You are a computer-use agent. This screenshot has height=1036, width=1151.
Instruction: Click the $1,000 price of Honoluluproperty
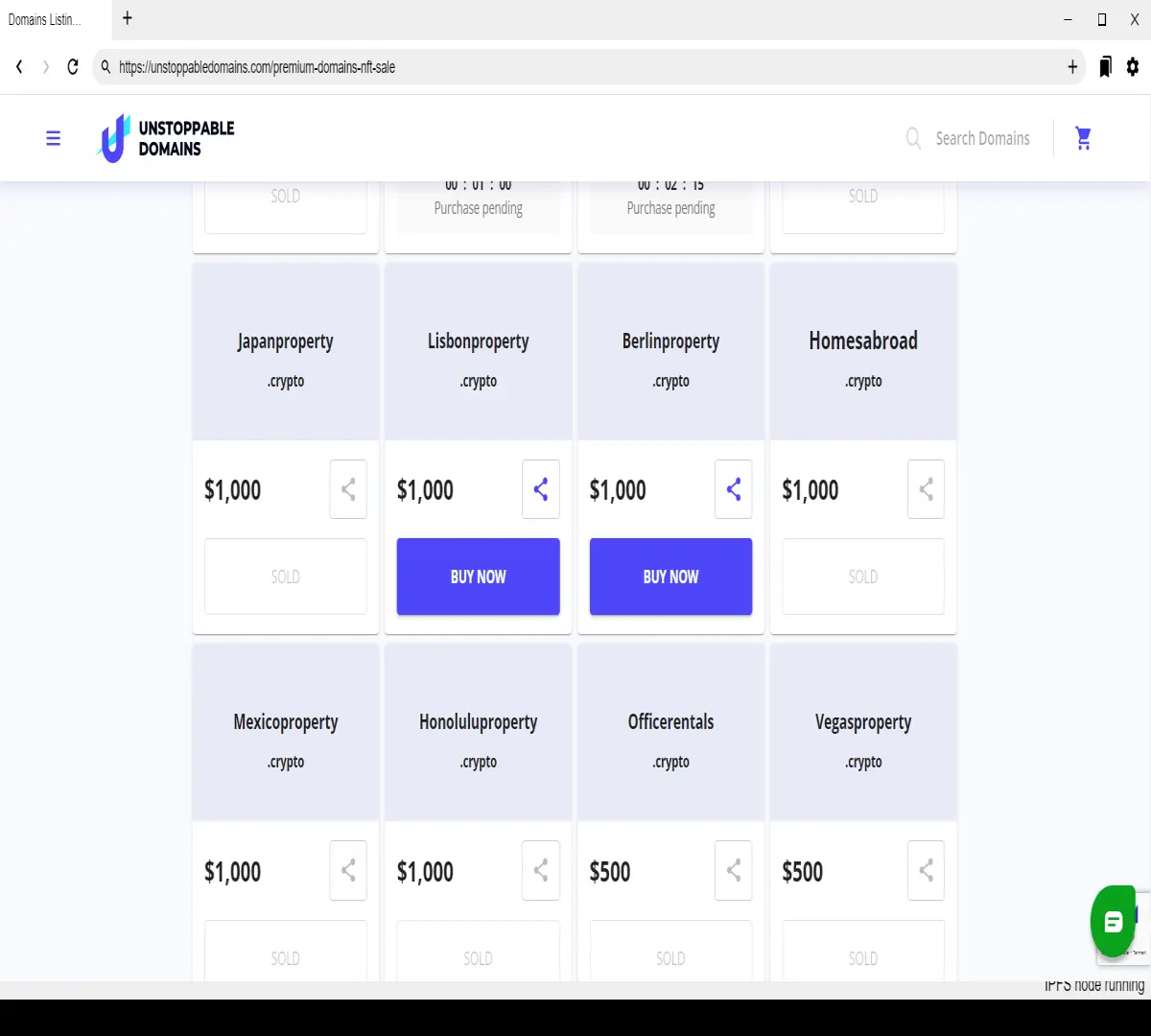[425, 872]
